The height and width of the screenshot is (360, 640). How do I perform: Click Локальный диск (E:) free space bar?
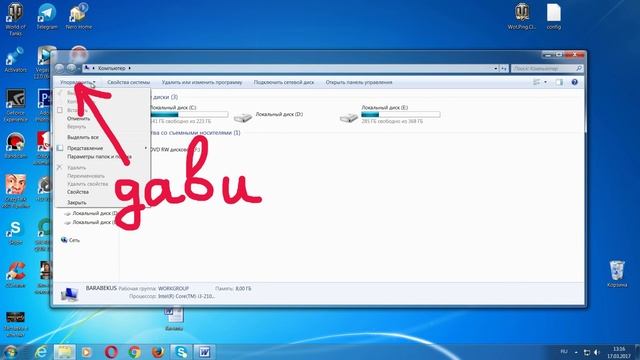click(401, 115)
